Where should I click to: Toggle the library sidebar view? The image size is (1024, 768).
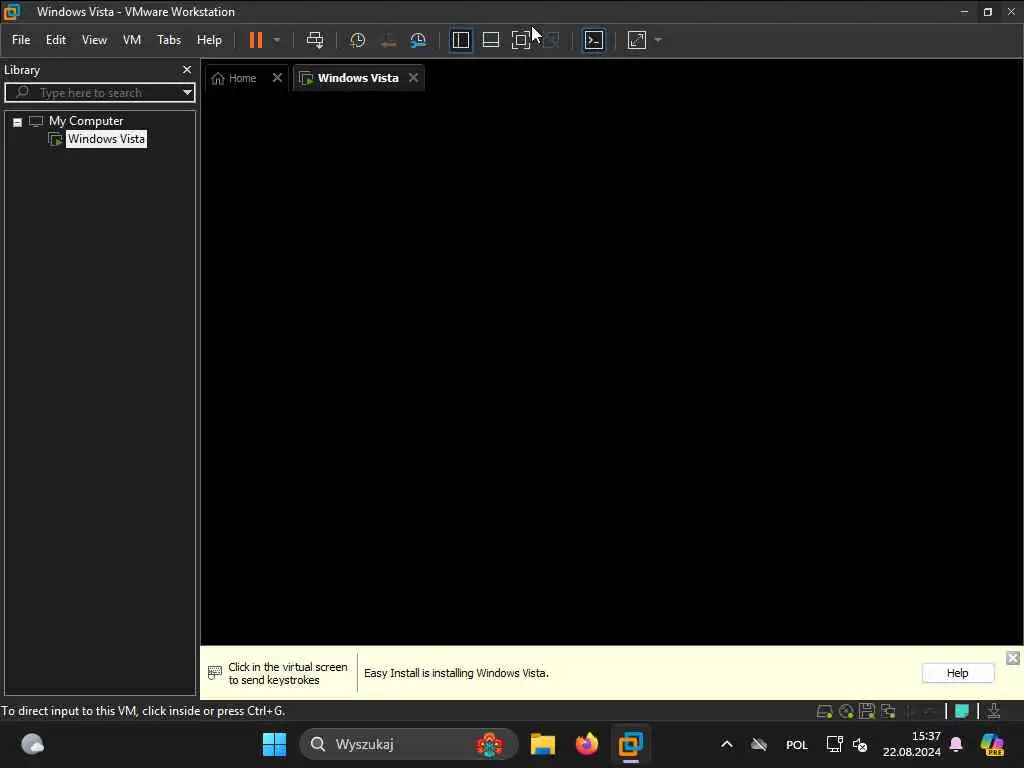(x=461, y=40)
